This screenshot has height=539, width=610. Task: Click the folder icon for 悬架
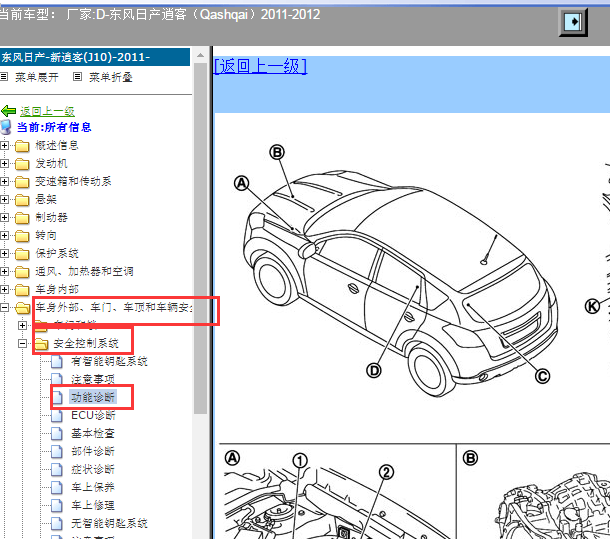[22, 200]
